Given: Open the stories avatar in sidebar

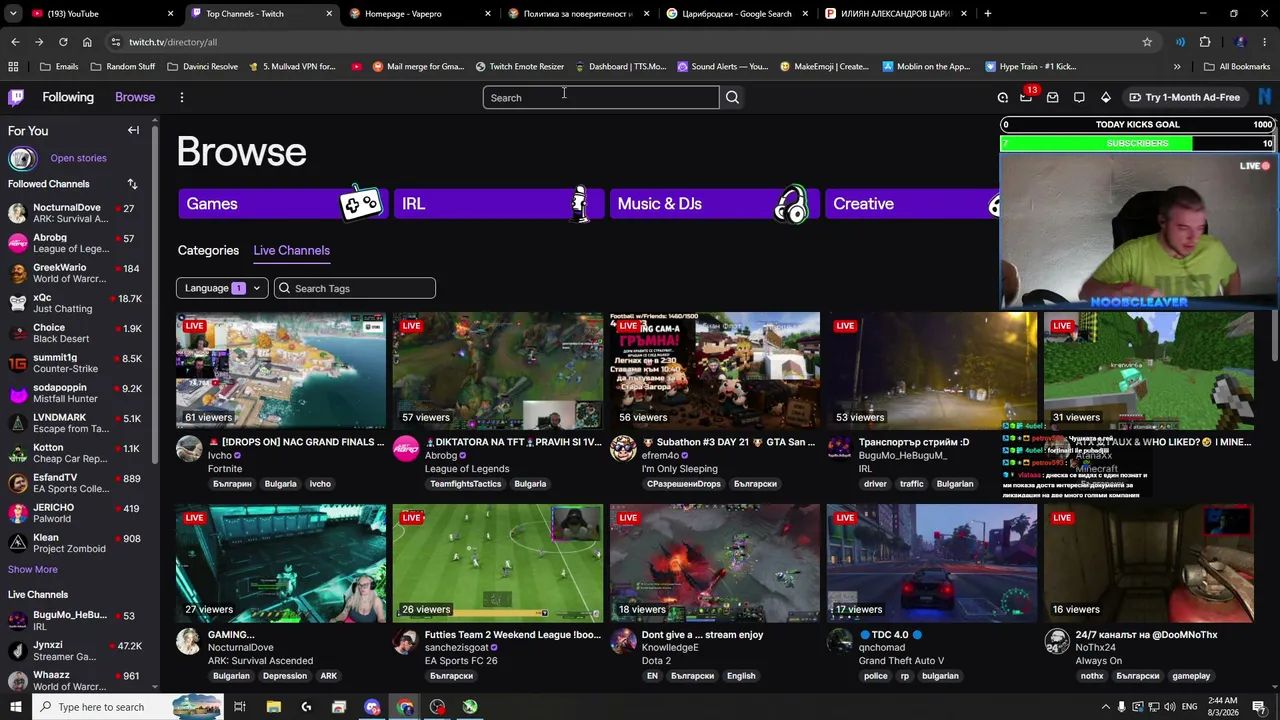Looking at the screenshot, I should coord(22,158).
